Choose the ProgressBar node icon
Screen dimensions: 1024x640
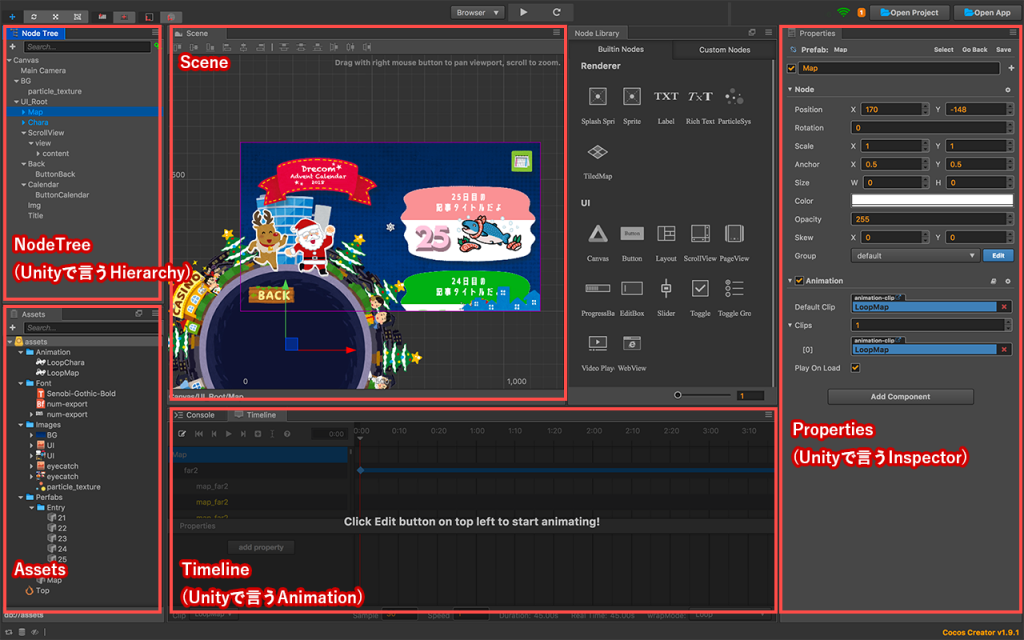coord(597,288)
